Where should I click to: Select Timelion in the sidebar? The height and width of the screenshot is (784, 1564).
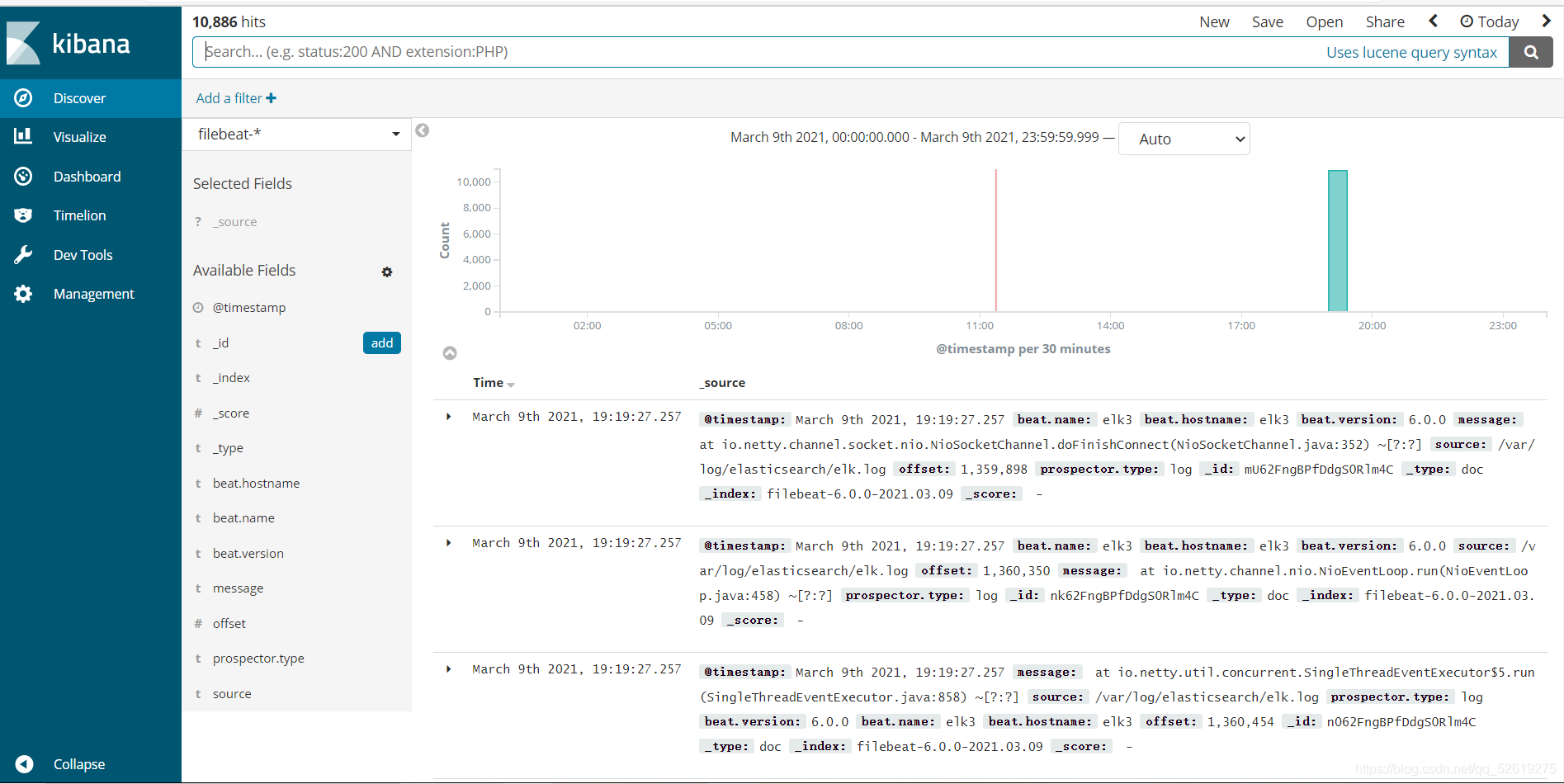pos(79,215)
